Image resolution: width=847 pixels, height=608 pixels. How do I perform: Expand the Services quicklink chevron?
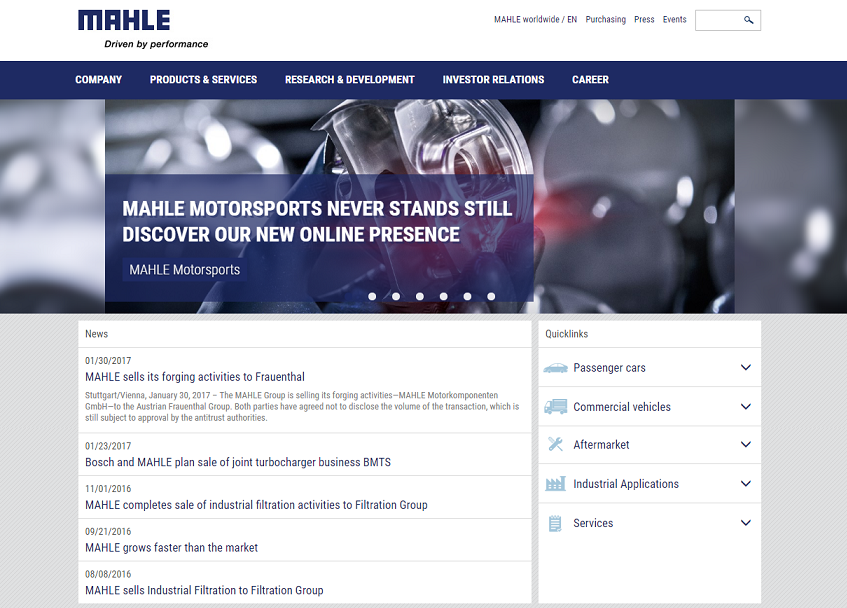(745, 523)
